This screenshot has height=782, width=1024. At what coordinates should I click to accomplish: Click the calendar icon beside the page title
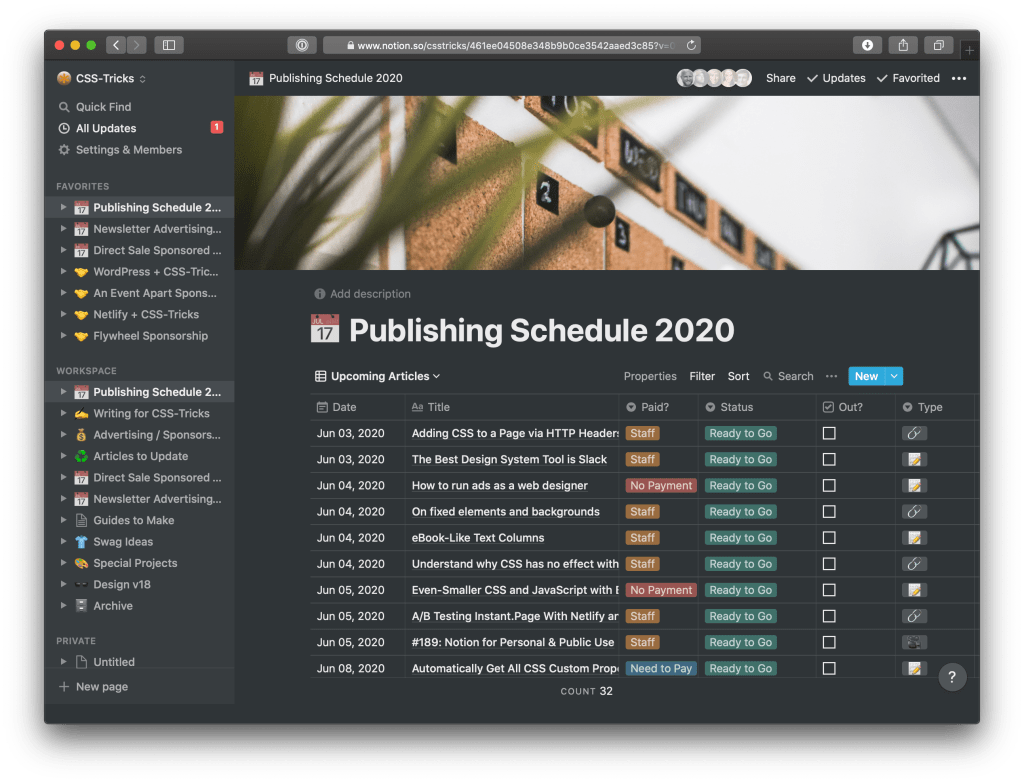(x=325, y=329)
